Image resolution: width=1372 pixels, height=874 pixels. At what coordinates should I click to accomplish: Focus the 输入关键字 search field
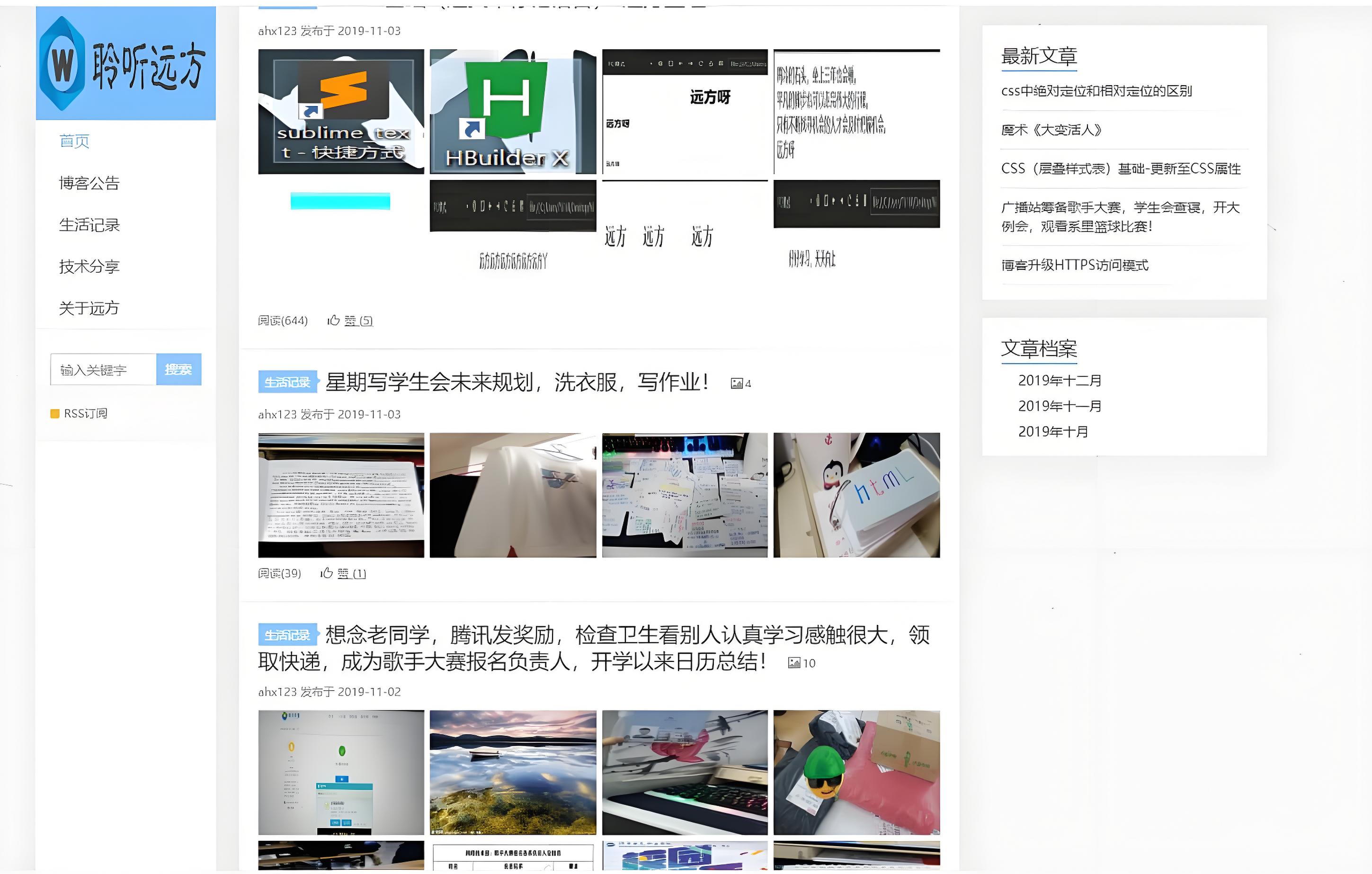(103, 369)
